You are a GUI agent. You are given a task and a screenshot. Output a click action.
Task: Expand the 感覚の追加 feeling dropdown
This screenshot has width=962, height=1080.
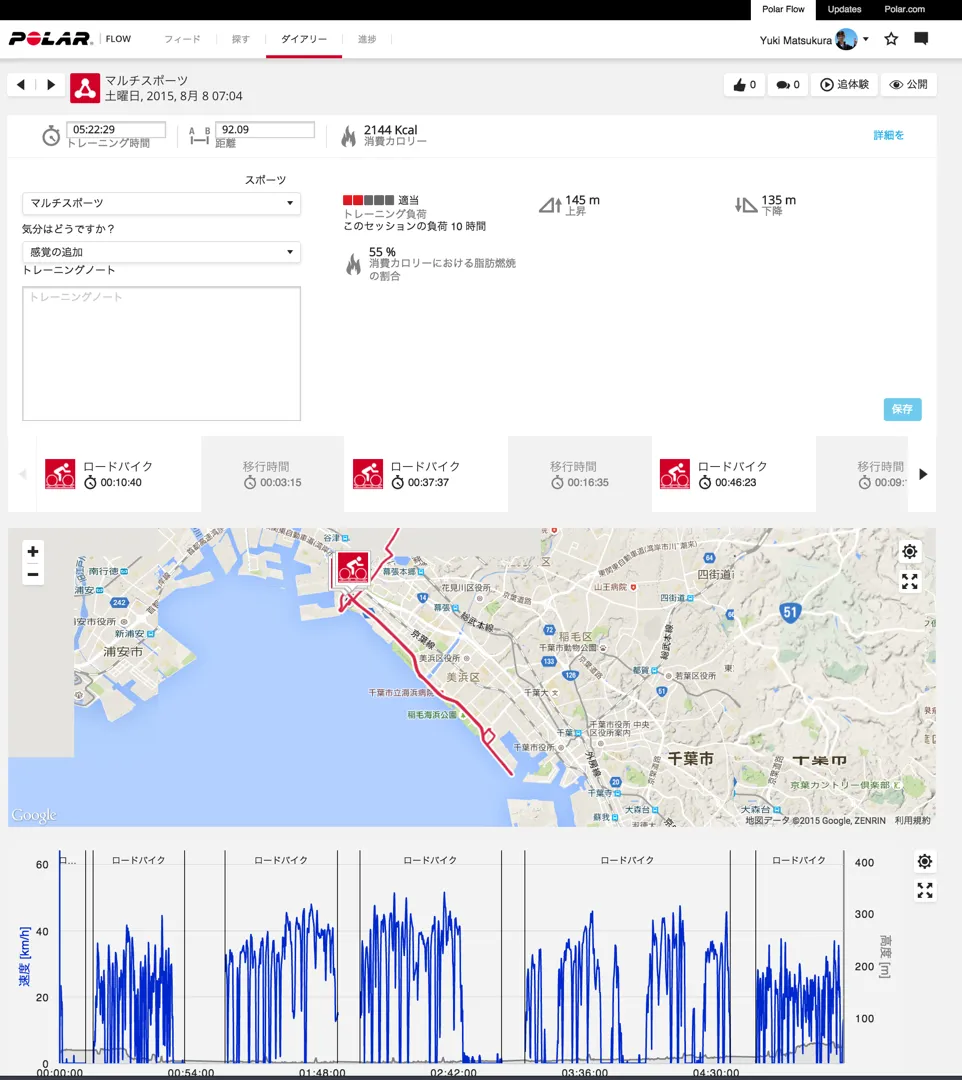161,252
